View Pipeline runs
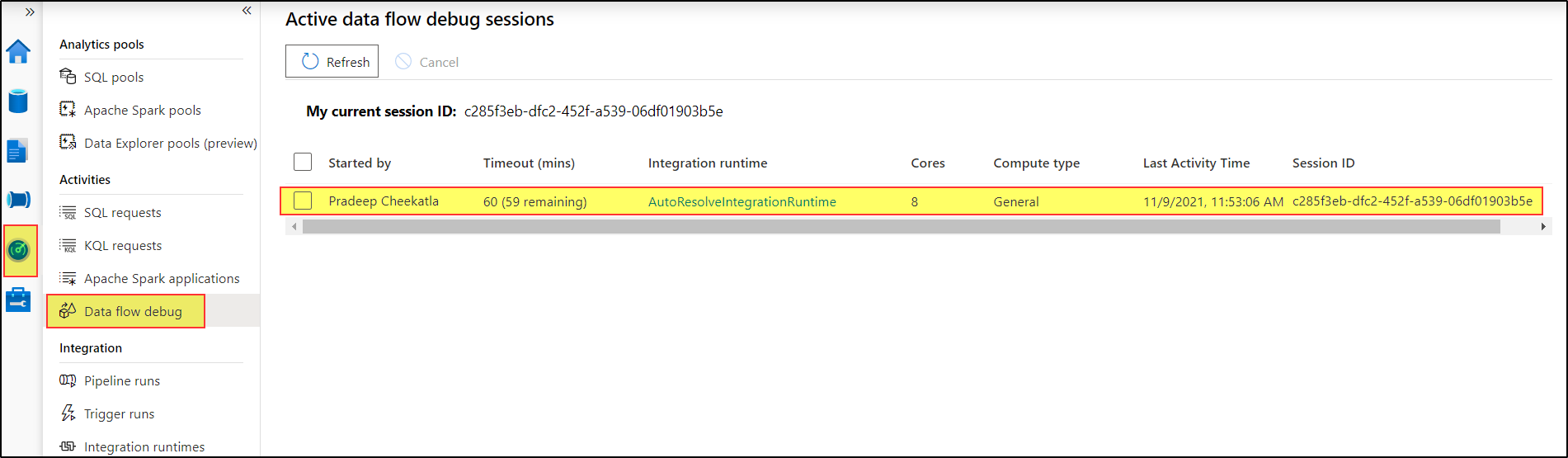The width and height of the screenshot is (1568, 458). [122, 380]
